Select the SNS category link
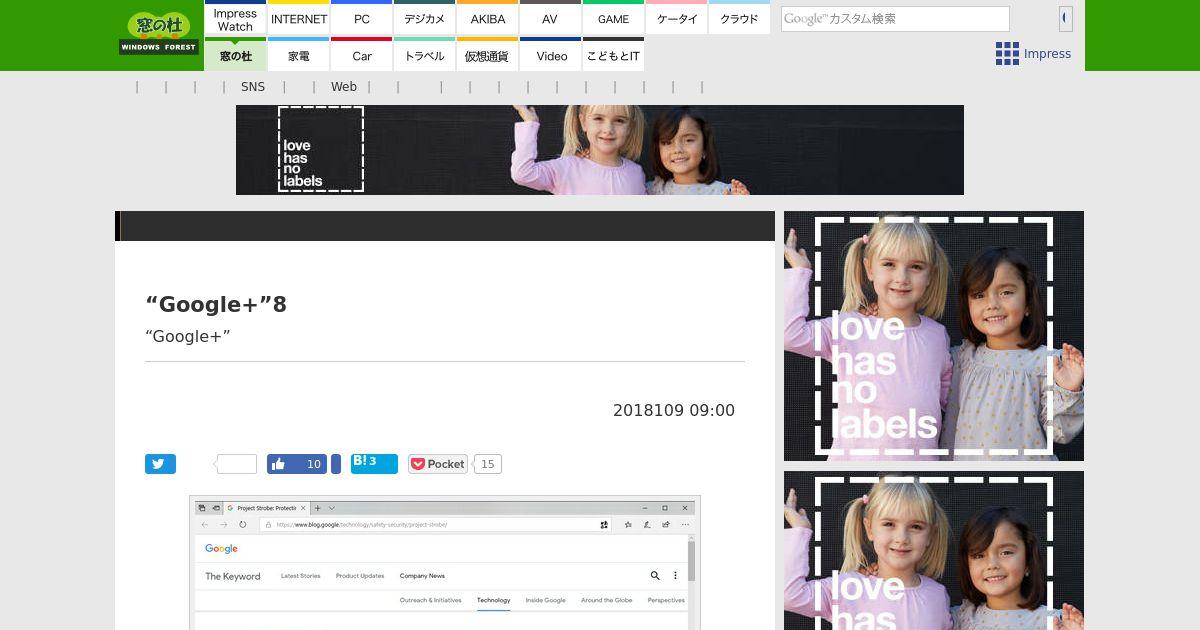Viewport: 1200px width, 630px height. coord(253,87)
